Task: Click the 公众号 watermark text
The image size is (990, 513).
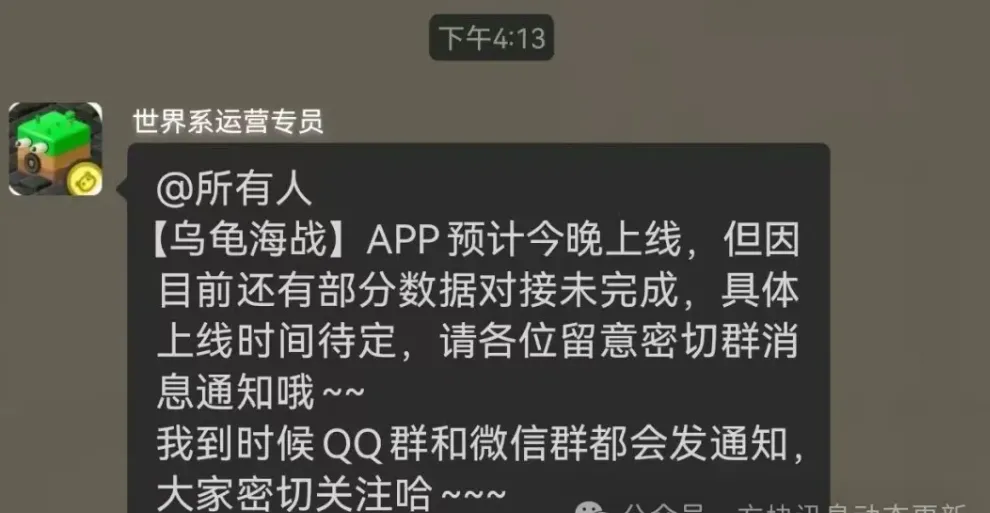Action: point(663,508)
